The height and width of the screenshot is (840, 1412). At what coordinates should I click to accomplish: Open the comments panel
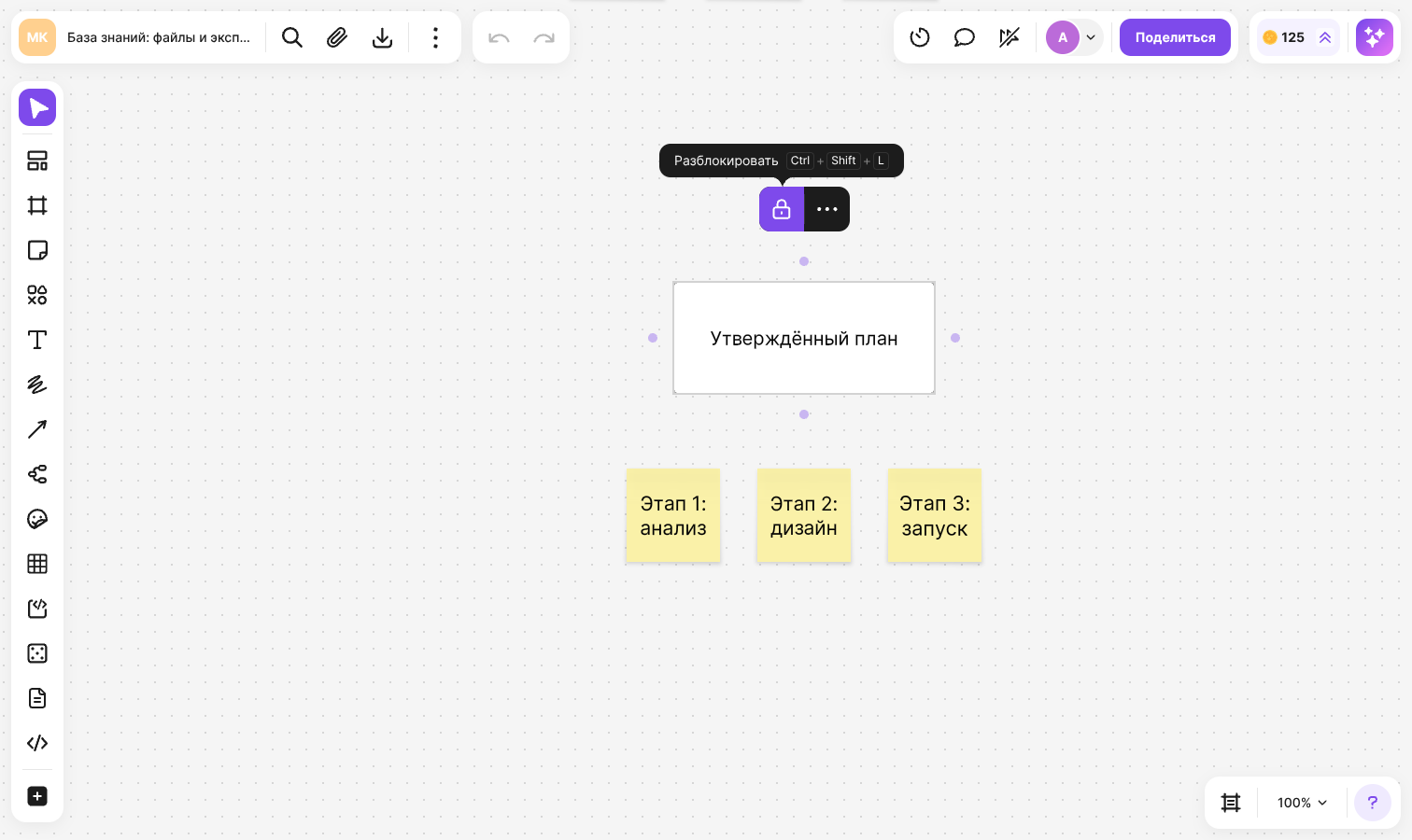point(965,37)
